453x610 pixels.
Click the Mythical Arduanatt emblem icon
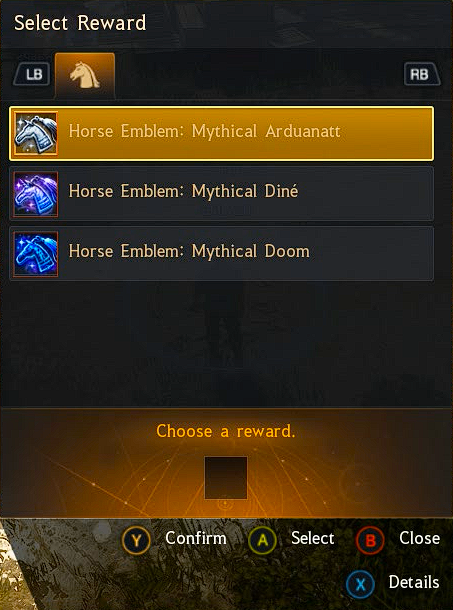[35, 133]
